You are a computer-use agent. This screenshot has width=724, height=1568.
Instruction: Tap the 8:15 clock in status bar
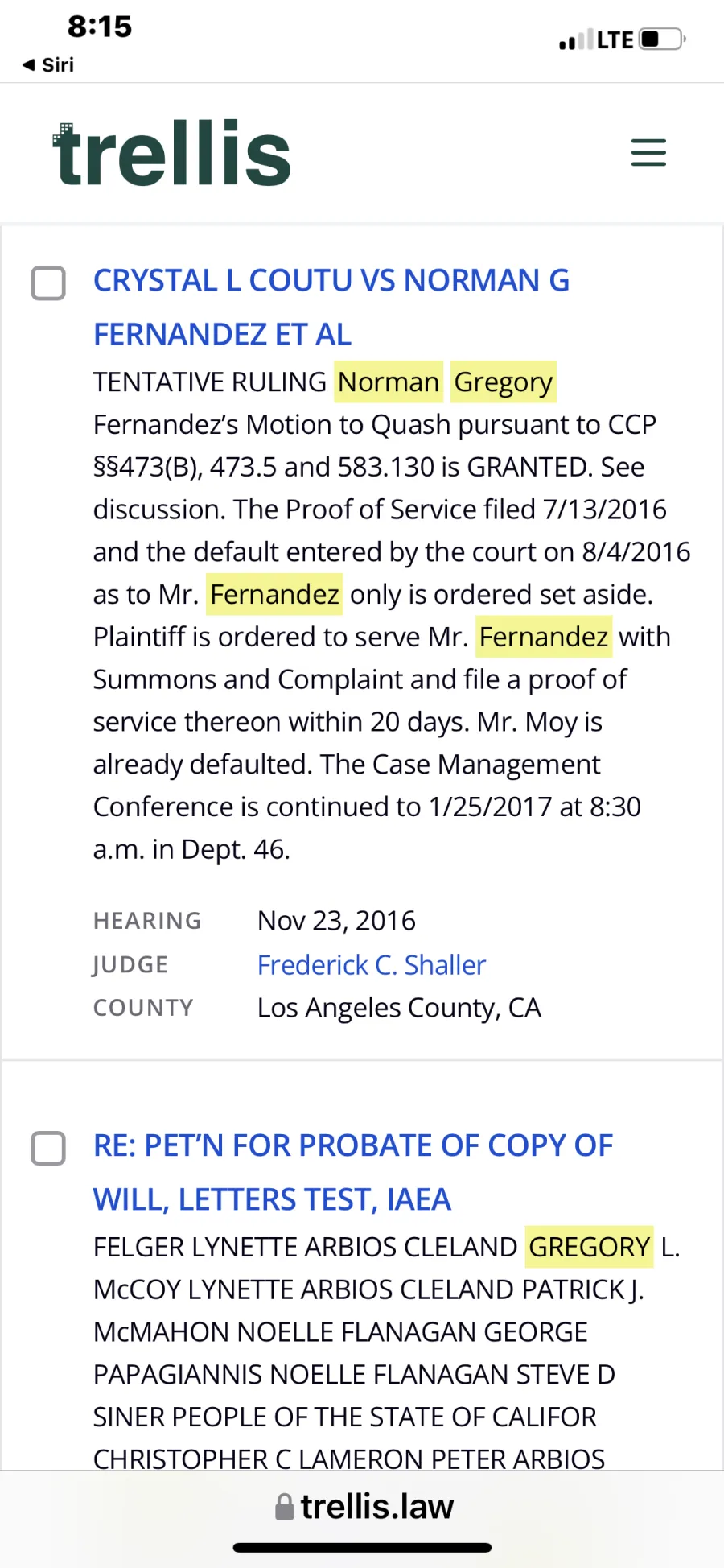(100, 27)
